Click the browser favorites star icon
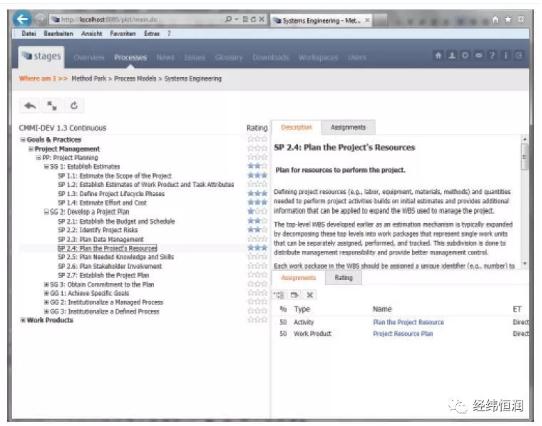 508,20
